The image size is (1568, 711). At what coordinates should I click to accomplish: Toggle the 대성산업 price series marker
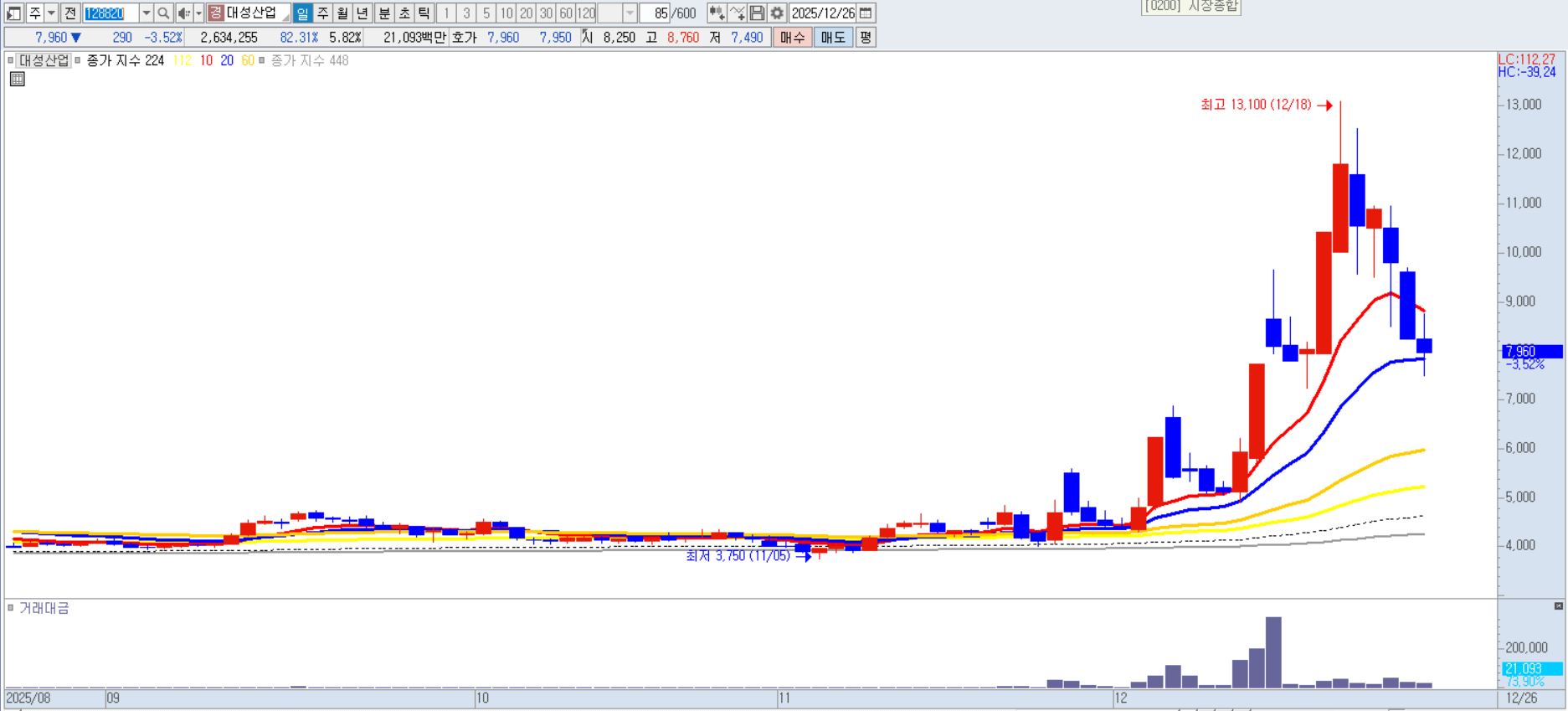11,60
